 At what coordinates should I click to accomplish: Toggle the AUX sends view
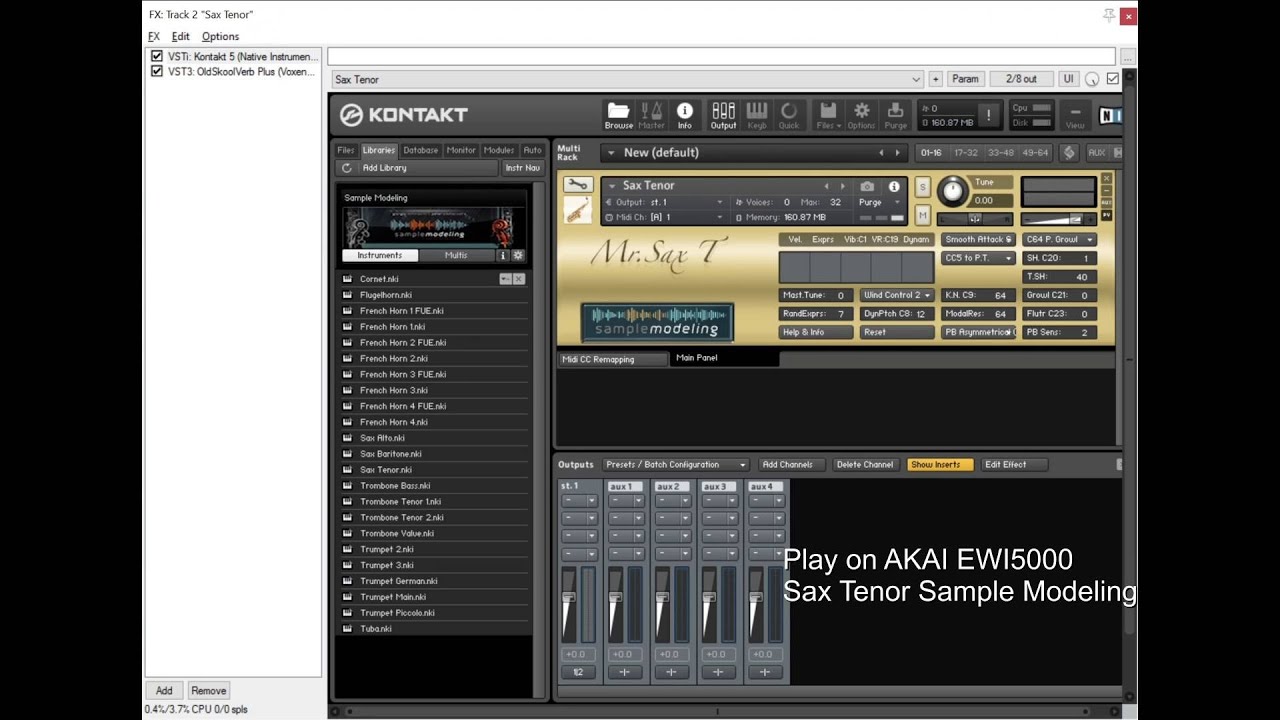pos(1096,153)
